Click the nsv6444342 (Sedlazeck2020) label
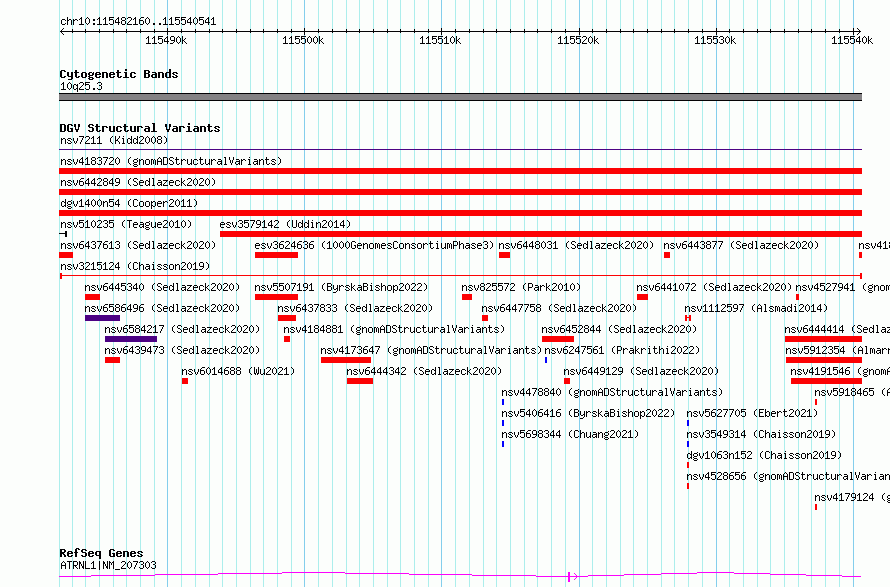This screenshot has height=587, width=890. [x=424, y=371]
